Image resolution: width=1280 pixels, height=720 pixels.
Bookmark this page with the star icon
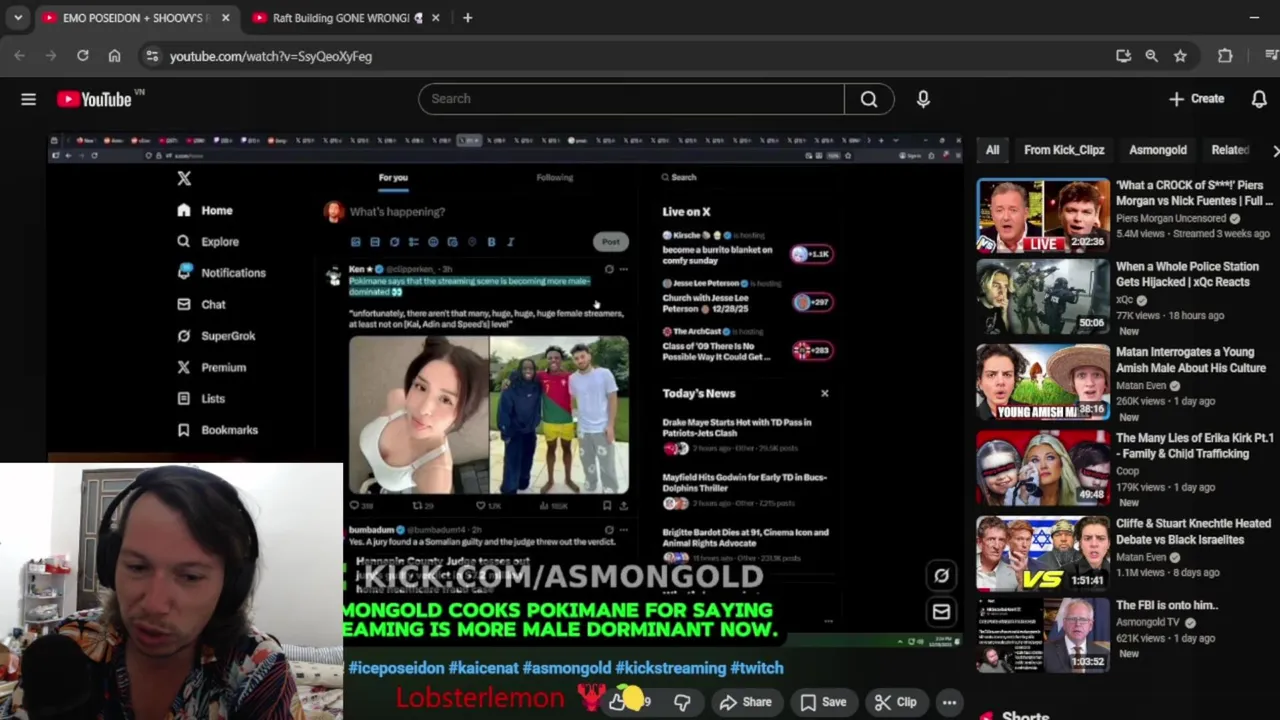(x=1180, y=56)
